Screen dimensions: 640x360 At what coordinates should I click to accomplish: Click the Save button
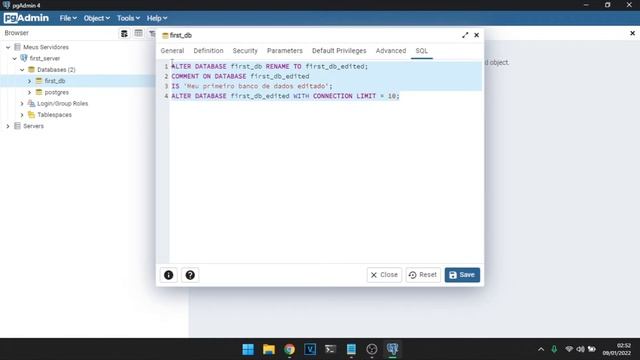[462, 275]
